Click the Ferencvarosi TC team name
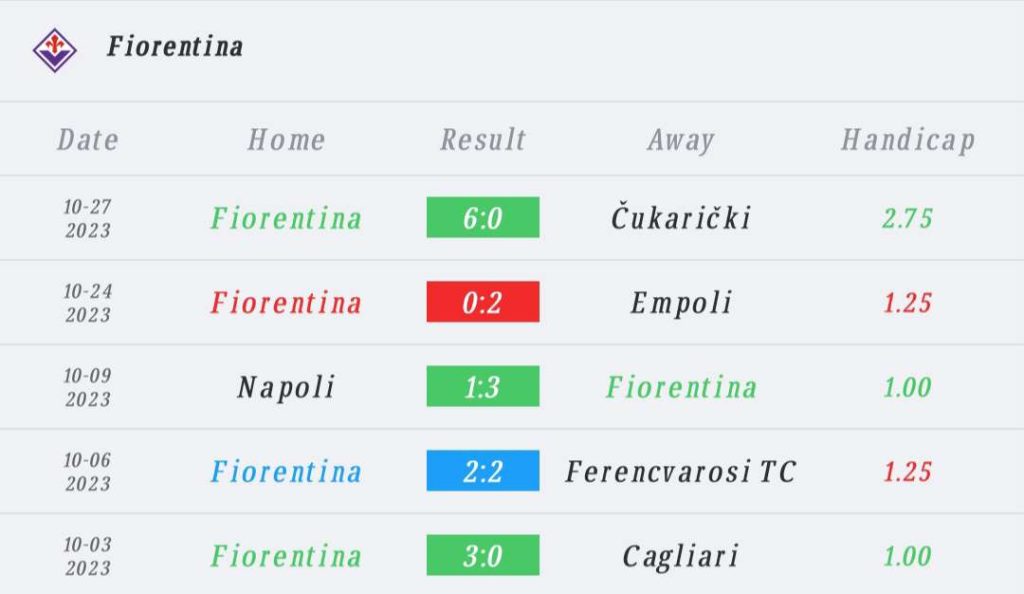The height and width of the screenshot is (594, 1024). tap(681, 471)
